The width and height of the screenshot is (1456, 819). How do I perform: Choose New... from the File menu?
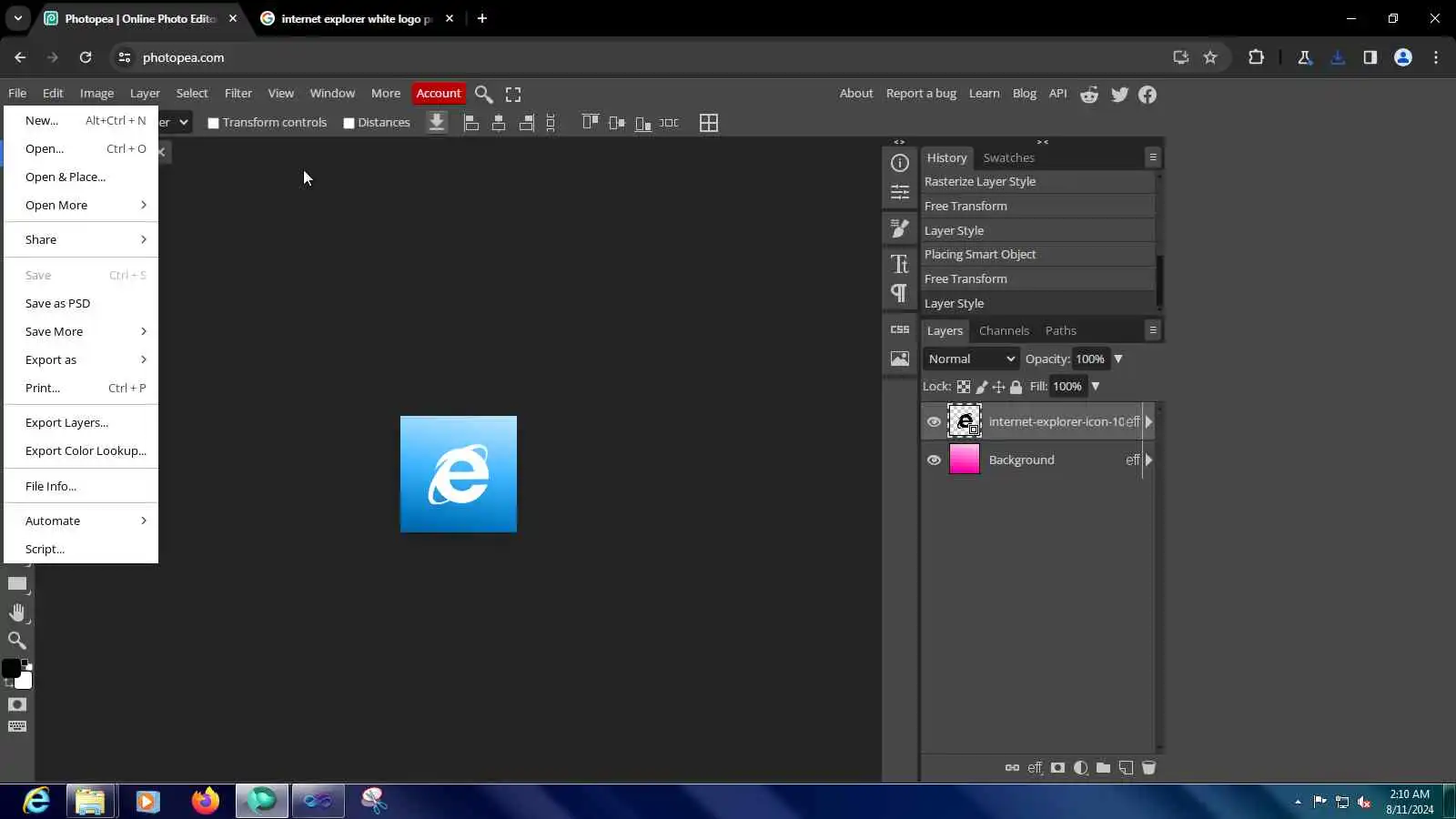(81, 121)
